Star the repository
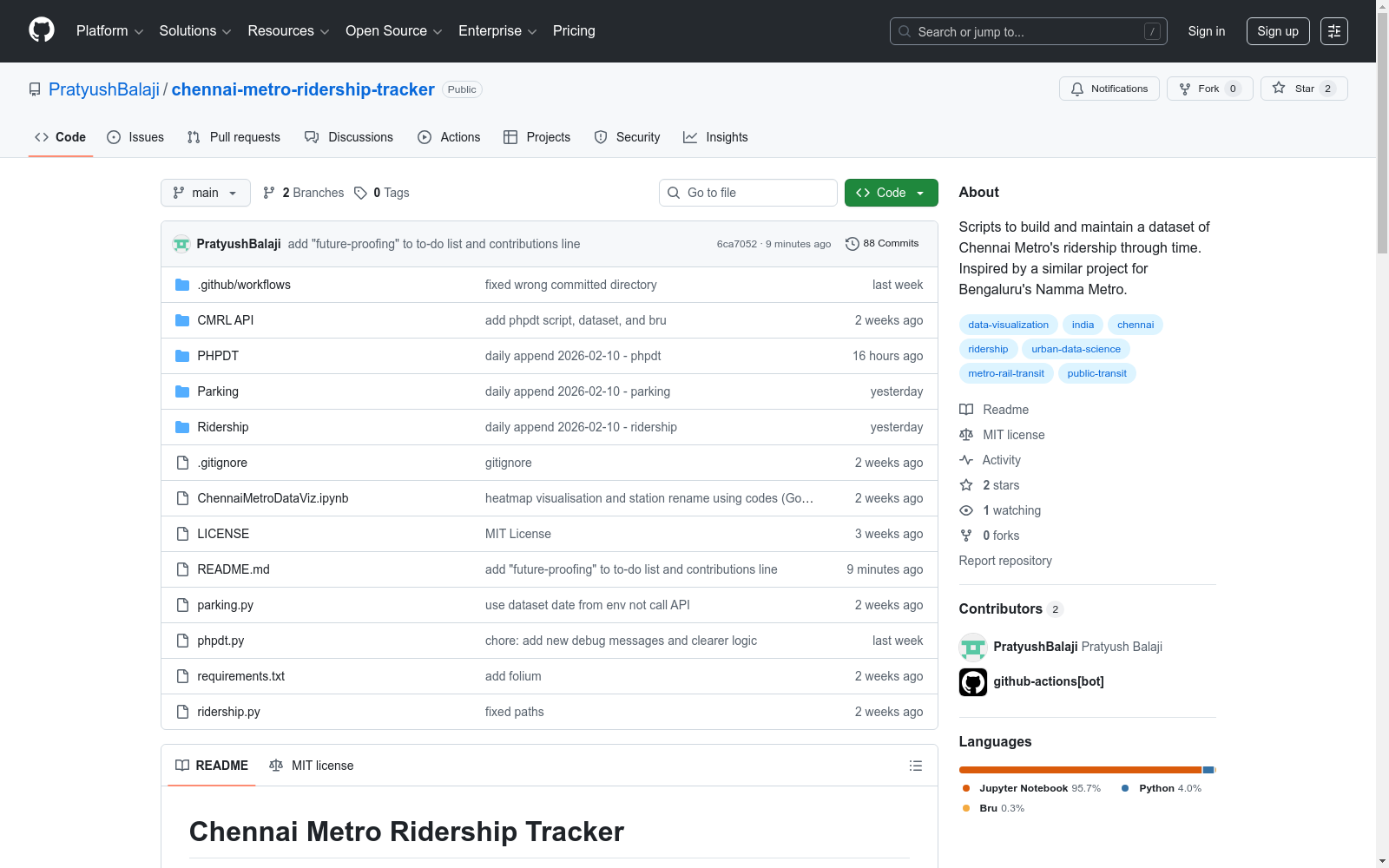 coord(1304,89)
